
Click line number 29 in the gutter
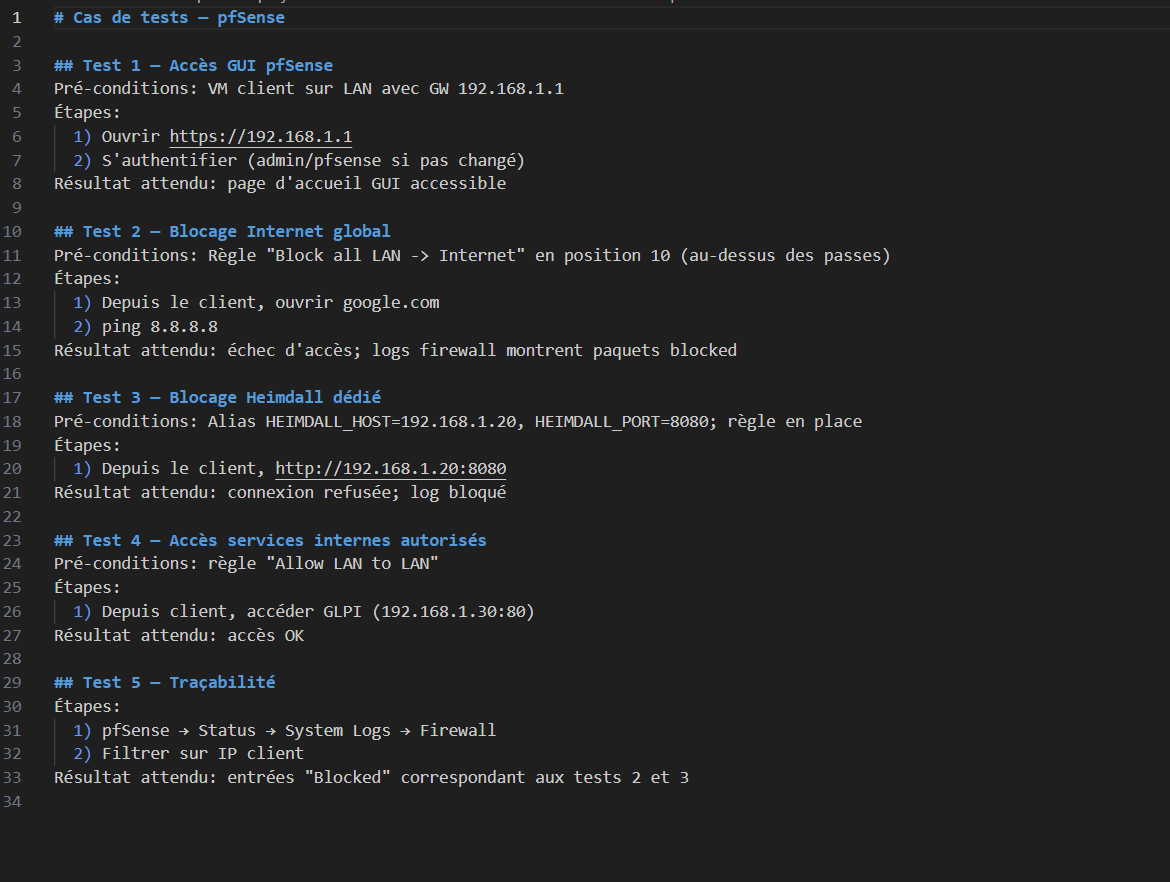pyautogui.click(x=16, y=683)
